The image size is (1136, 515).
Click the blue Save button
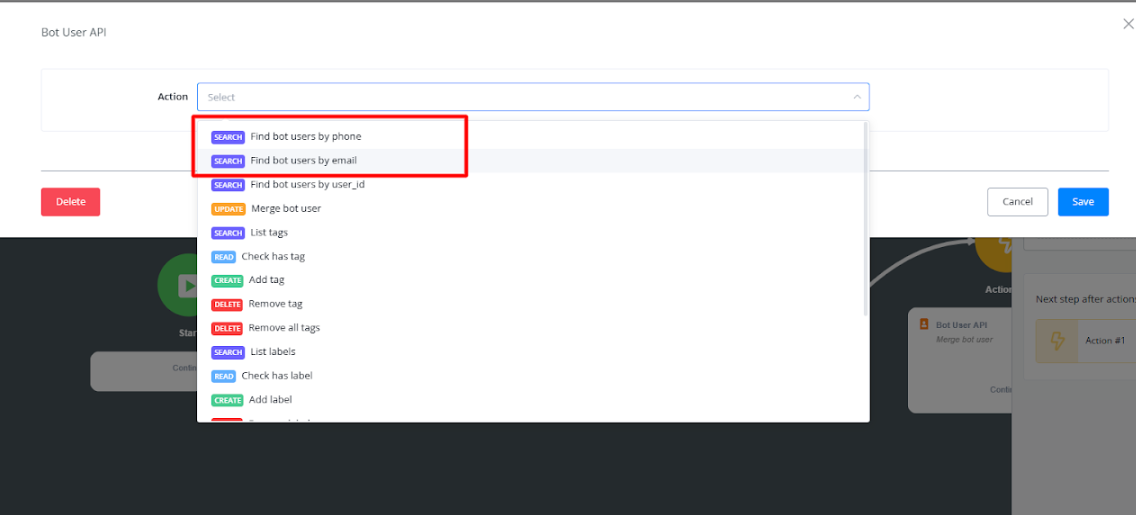[1083, 202]
